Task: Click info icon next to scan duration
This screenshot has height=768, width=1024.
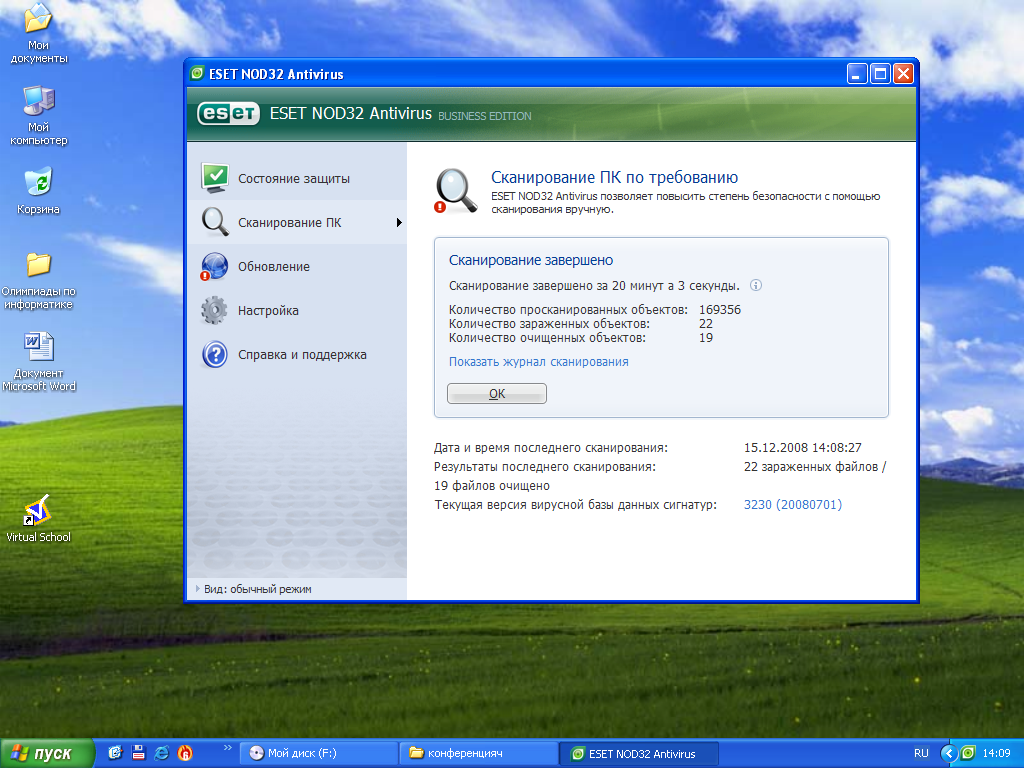Action: click(756, 285)
